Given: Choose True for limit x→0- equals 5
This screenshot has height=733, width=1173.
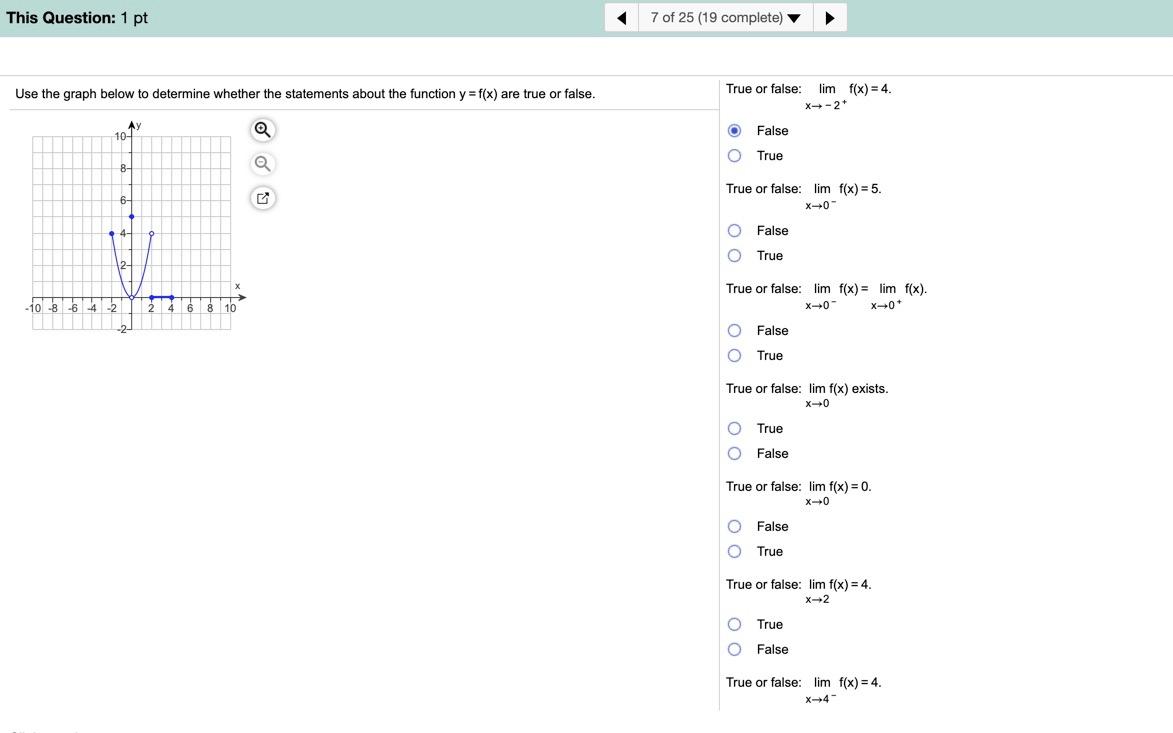Looking at the screenshot, I should [735, 256].
